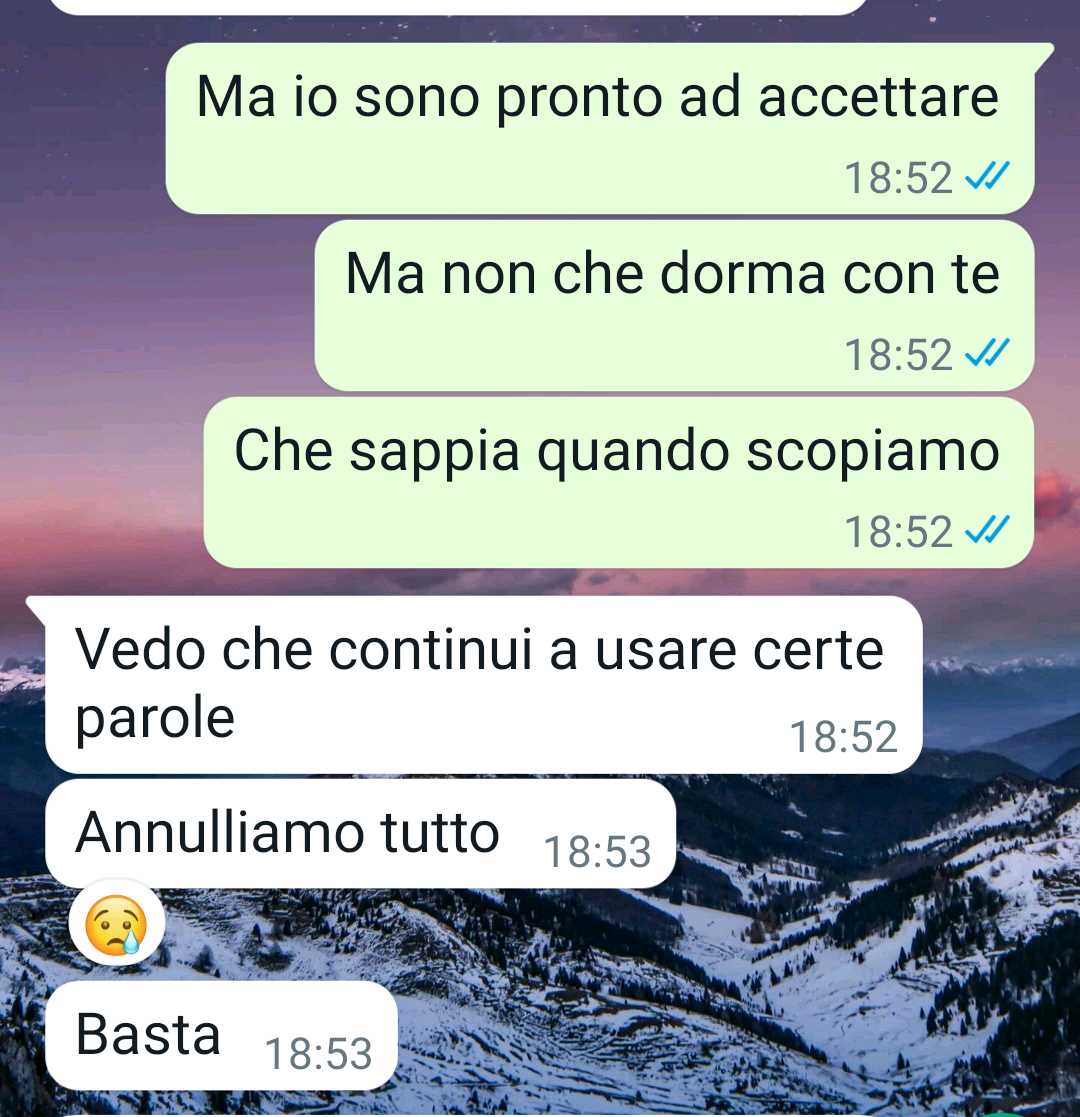Tap the 18:53 timestamp next to 'Annulliamo tutto'

click(597, 851)
